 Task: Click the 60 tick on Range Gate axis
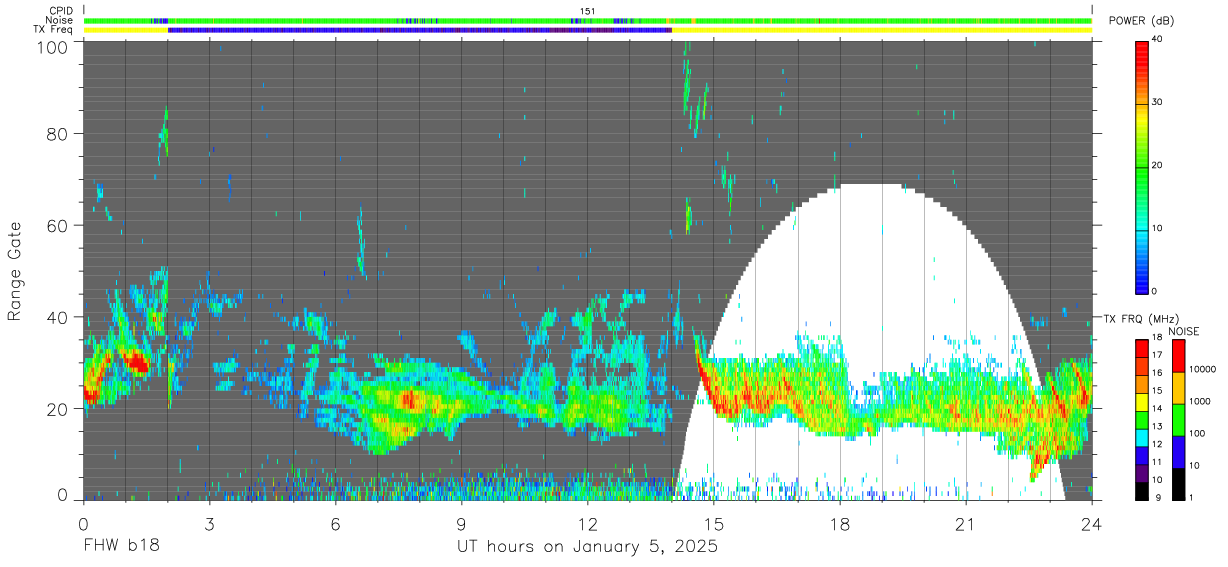pos(59,226)
